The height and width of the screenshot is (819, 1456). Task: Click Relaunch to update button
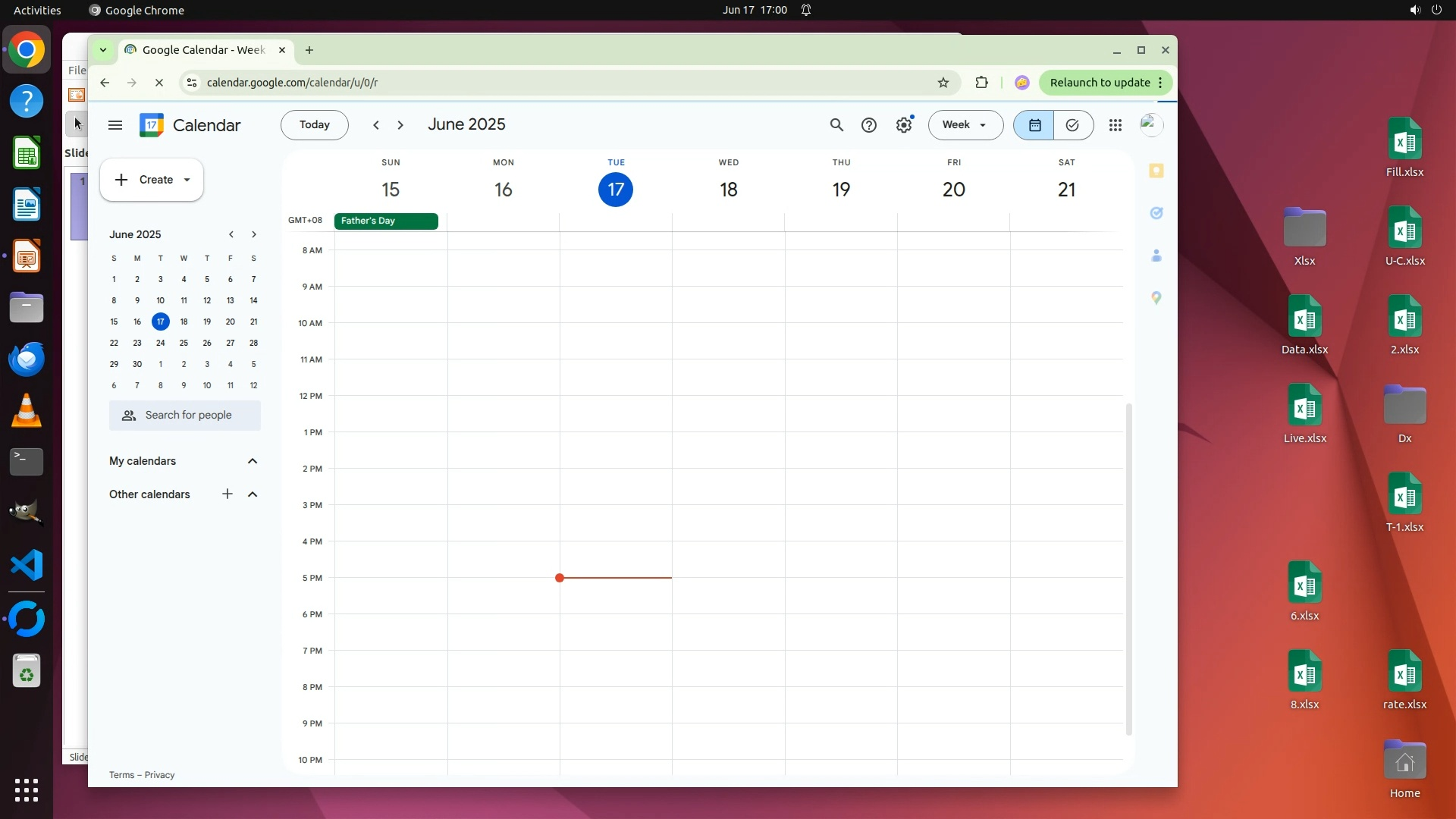point(1100,83)
